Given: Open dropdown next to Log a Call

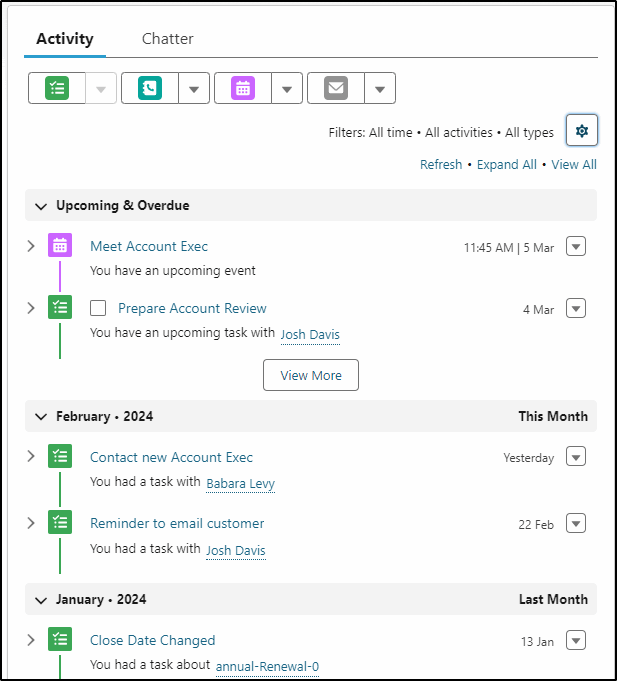Looking at the screenshot, I should pyautogui.click(x=194, y=89).
